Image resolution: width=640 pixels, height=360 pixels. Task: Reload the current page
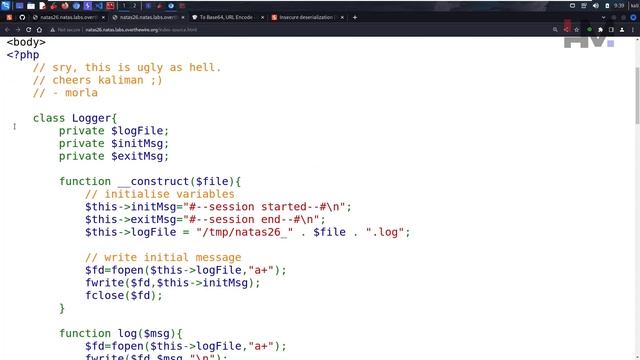click(29, 30)
